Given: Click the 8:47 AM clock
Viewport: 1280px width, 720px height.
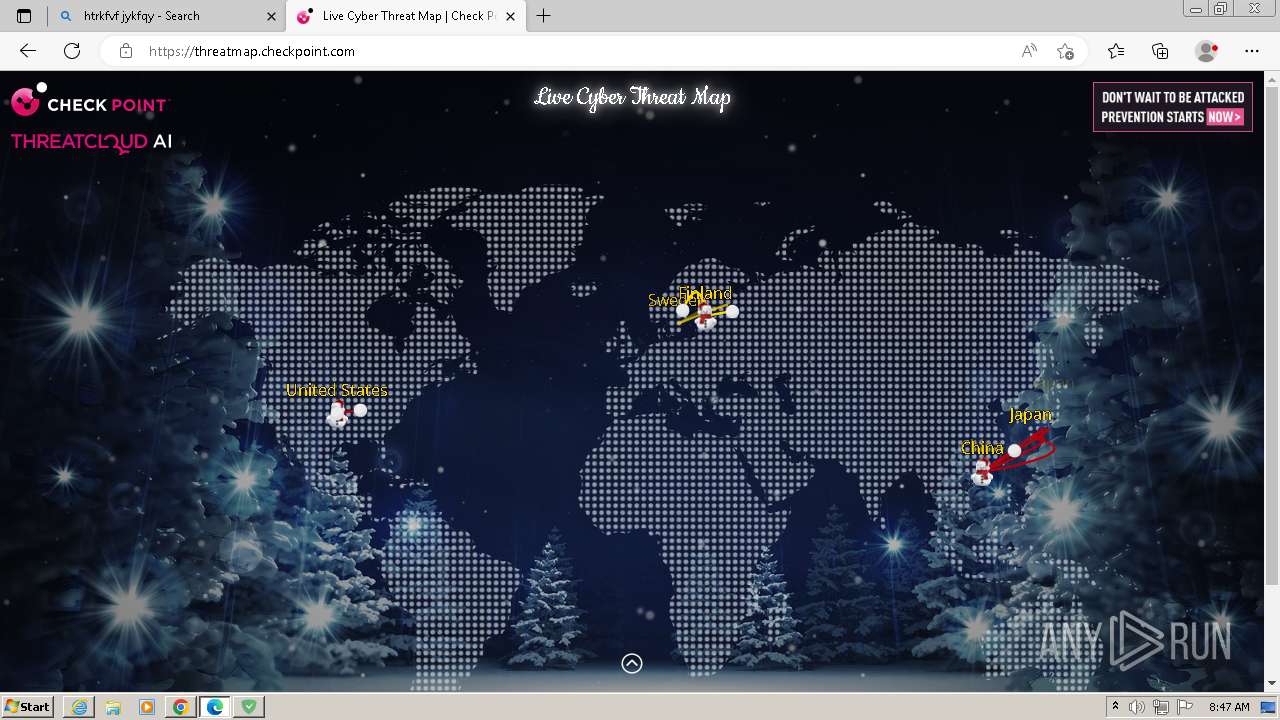Looking at the screenshot, I should 1229,707.
